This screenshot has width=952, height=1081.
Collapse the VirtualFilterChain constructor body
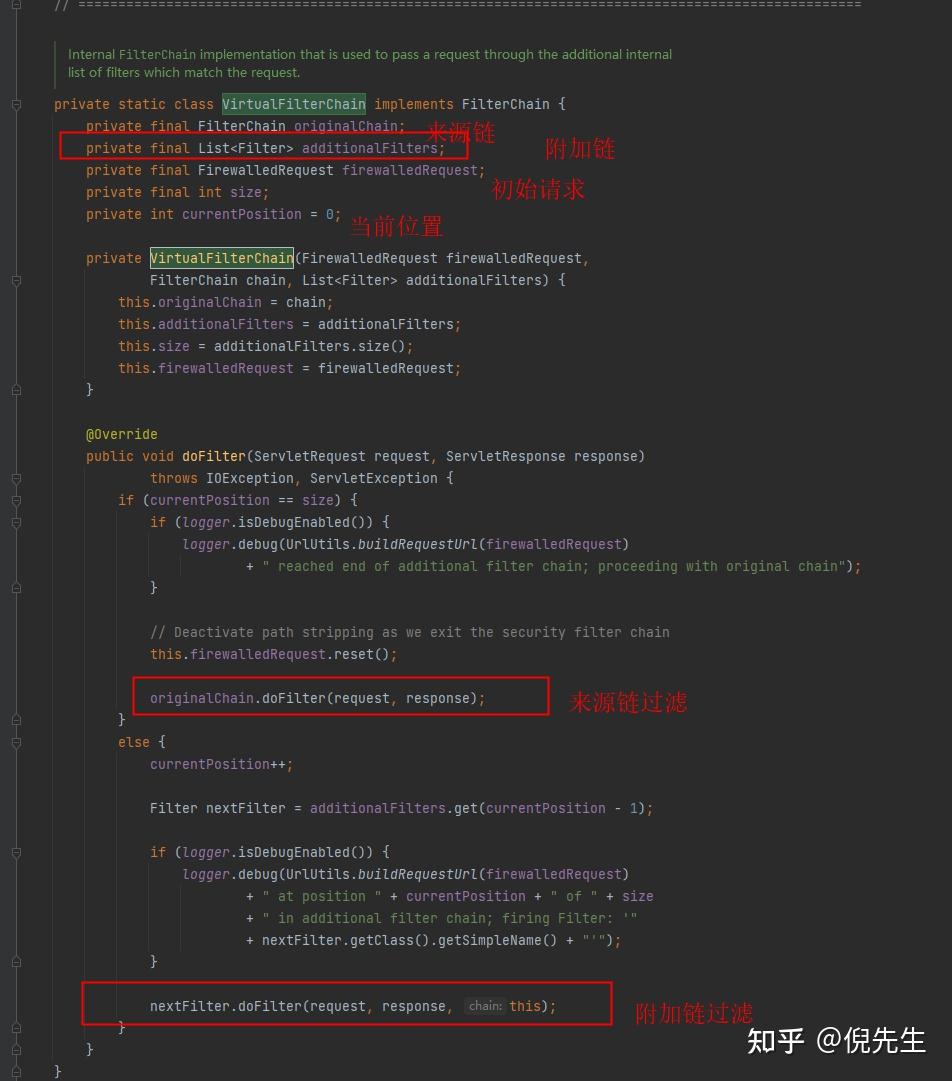15,281
